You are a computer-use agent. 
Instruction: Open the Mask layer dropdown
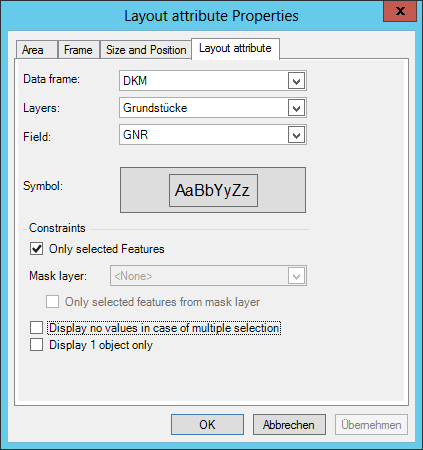208,276
